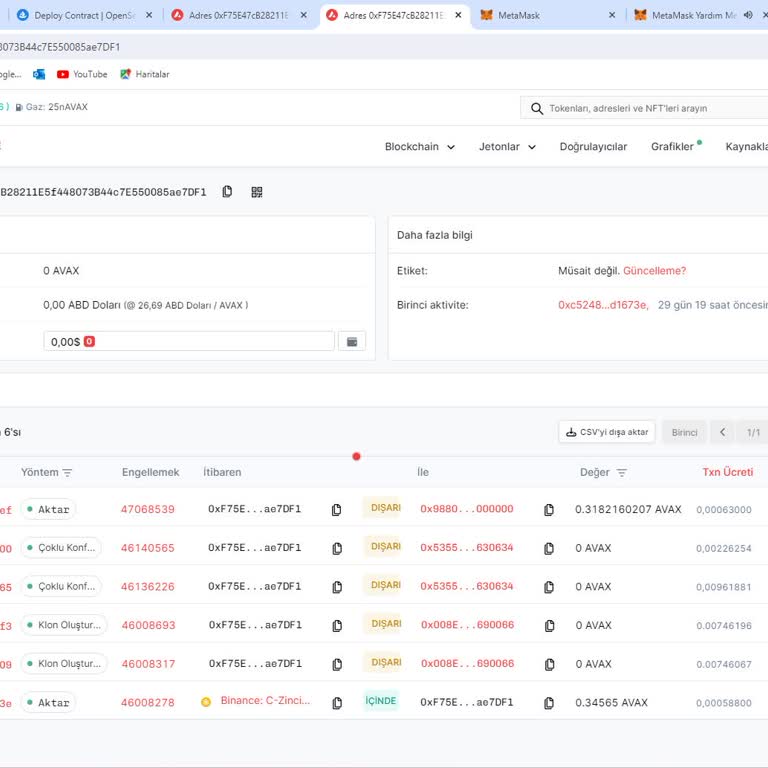The width and height of the screenshot is (768, 768).
Task: Click Çoklu Konf badge in block 46140565 row
Action: pyautogui.click(x=61, y=548)
